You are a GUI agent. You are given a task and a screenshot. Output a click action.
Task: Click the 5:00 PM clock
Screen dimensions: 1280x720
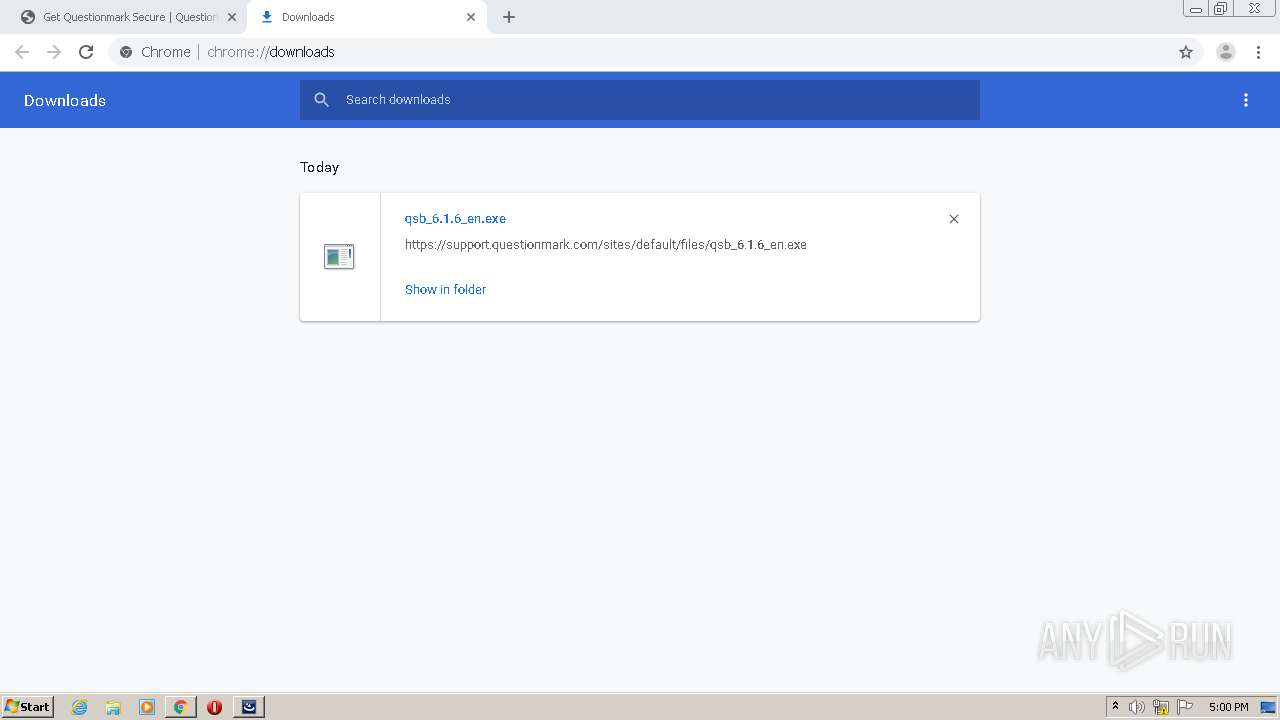(1228, 707)
